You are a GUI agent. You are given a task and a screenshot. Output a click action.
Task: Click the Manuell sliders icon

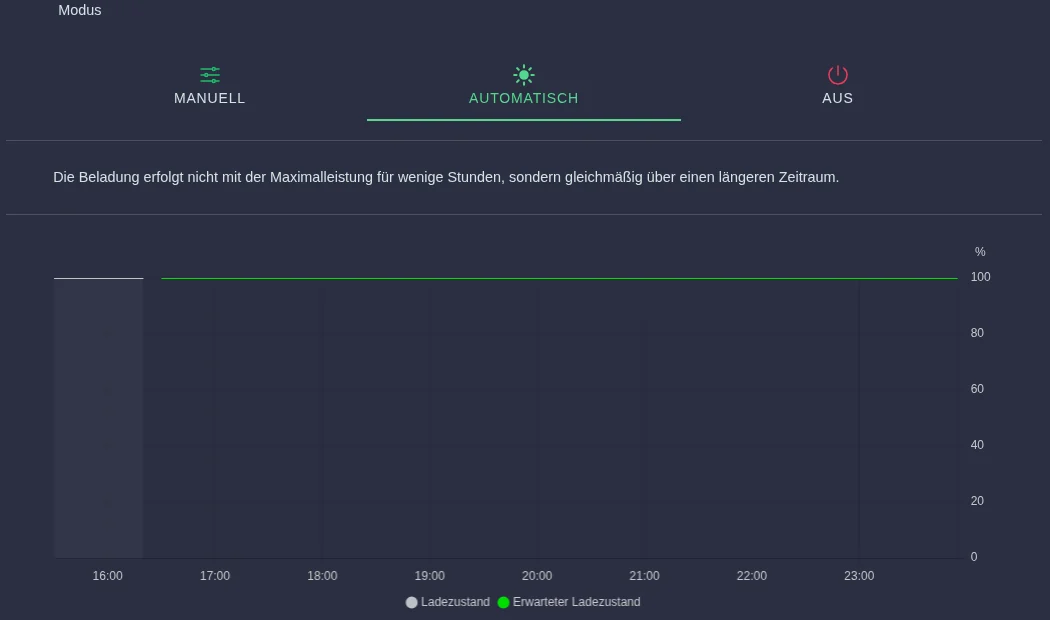point(210,74)
